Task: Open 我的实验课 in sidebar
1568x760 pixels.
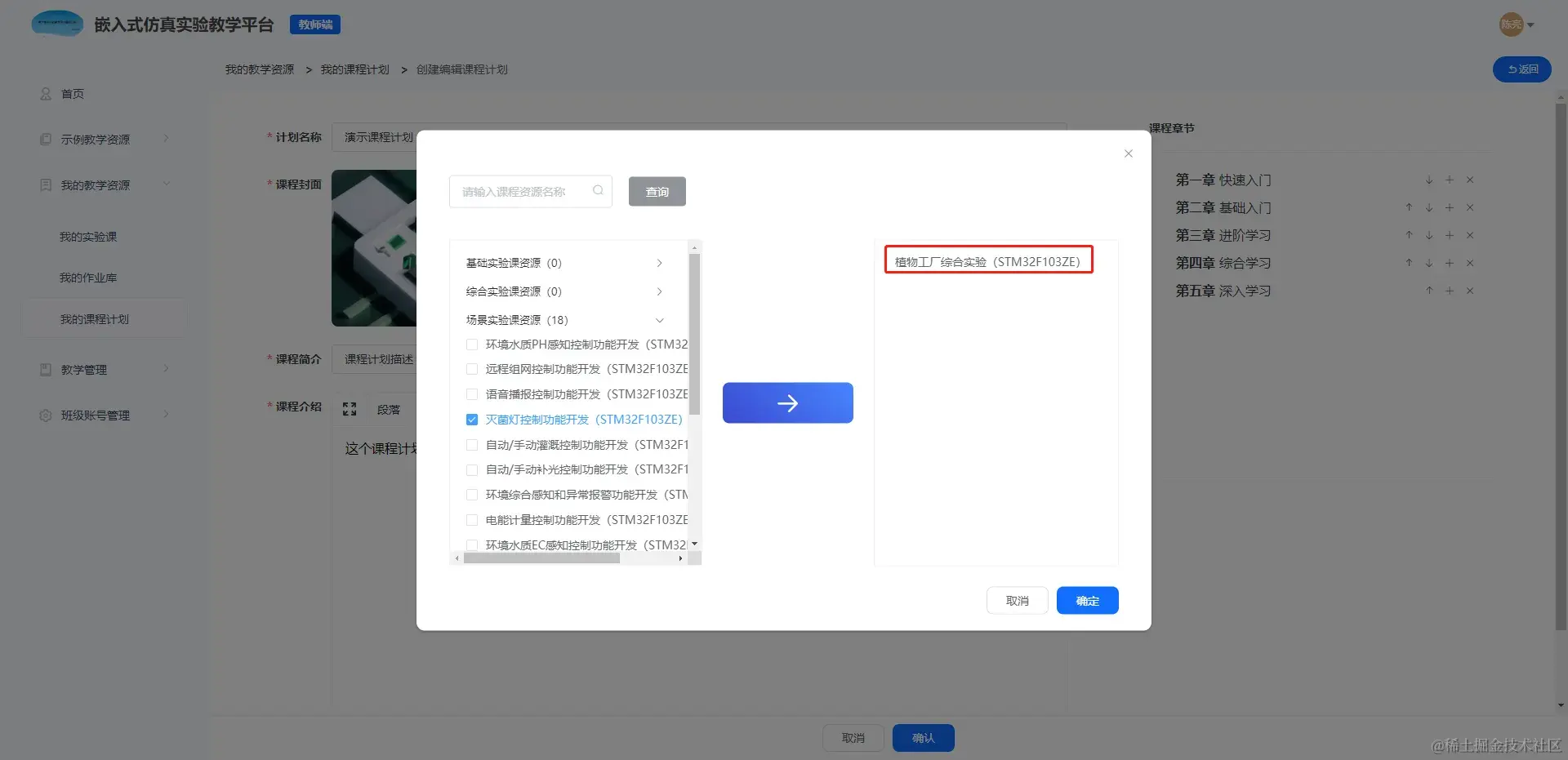Action: coord(88,237)
